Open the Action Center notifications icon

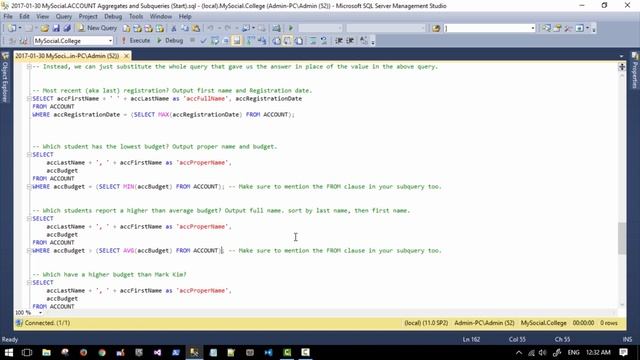(623, 352)
